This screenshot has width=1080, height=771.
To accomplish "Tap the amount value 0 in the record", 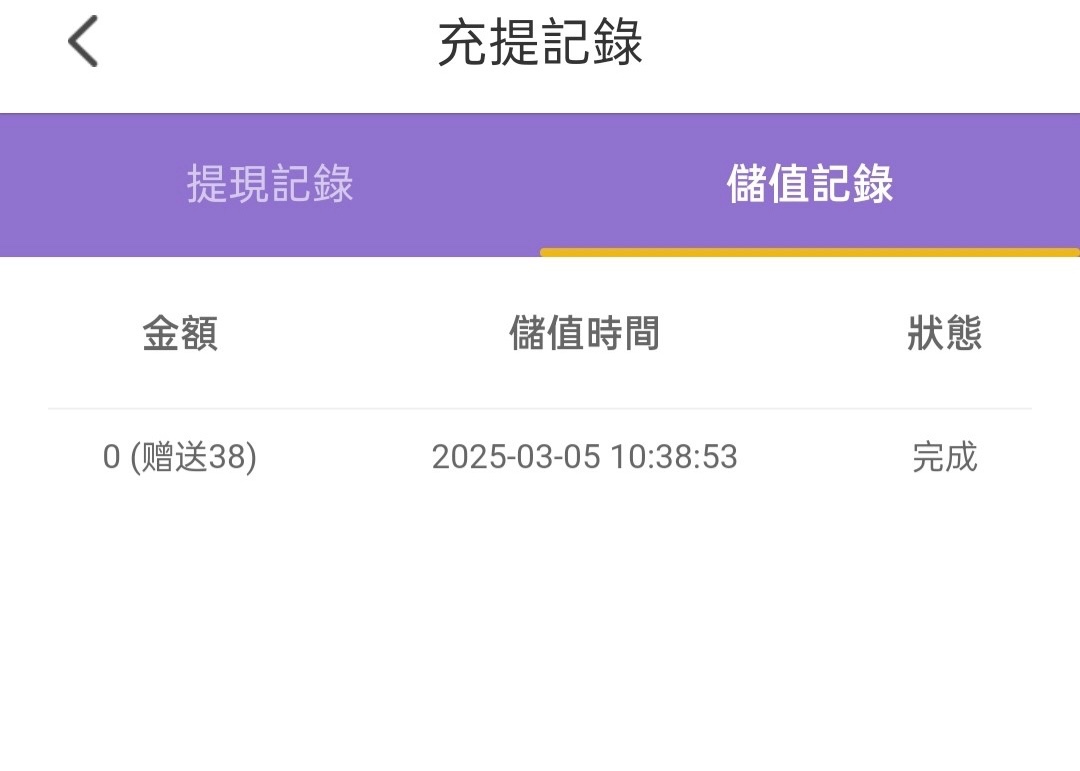I will click(111, 458).
